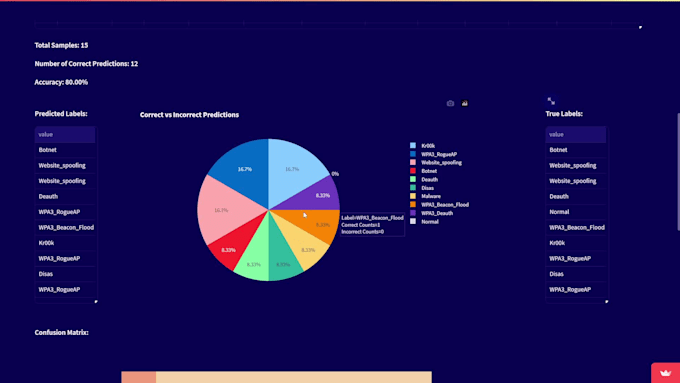Click the Confusion Matrix: heading
The width and height of the screenshot is (680, 383).
tap(62, 333)
